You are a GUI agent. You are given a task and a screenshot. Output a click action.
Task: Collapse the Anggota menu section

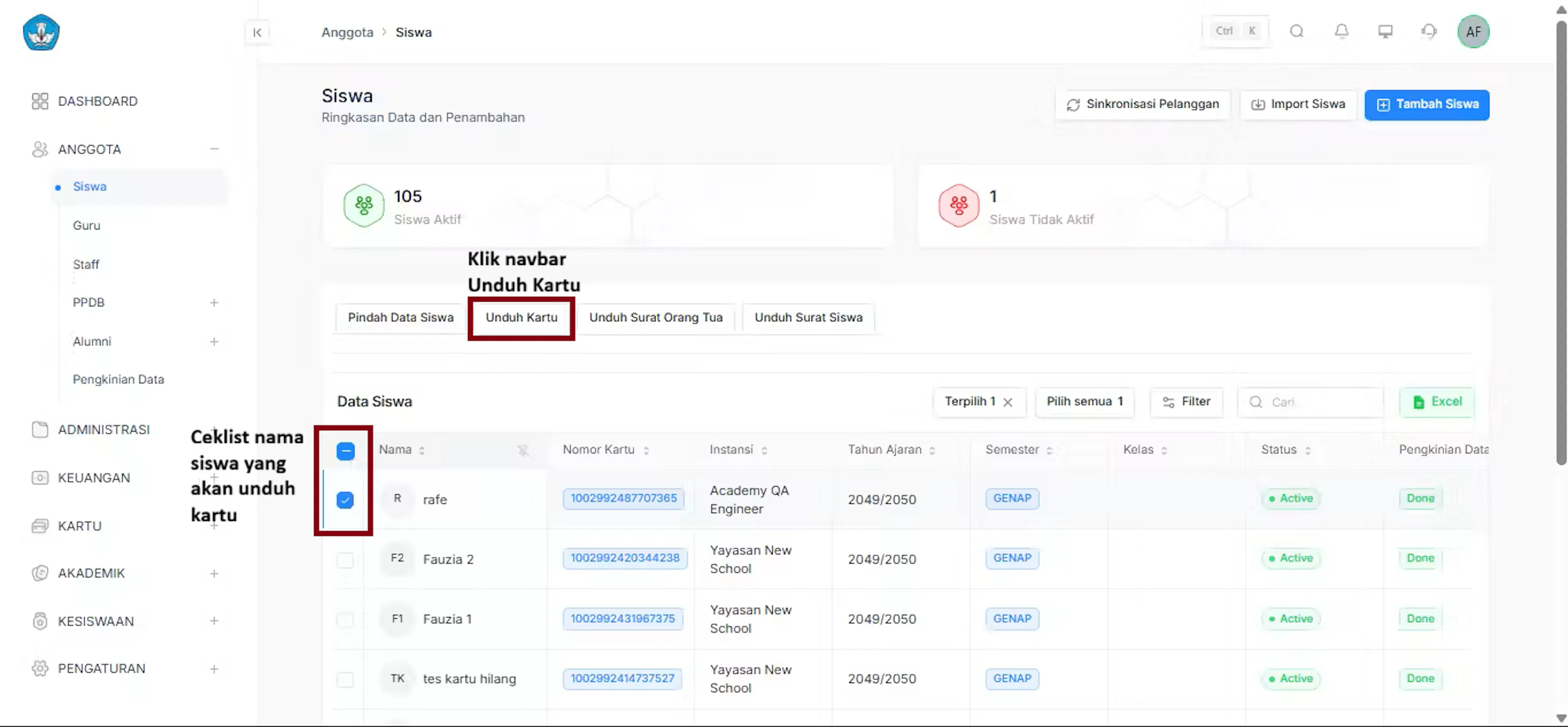214,149
